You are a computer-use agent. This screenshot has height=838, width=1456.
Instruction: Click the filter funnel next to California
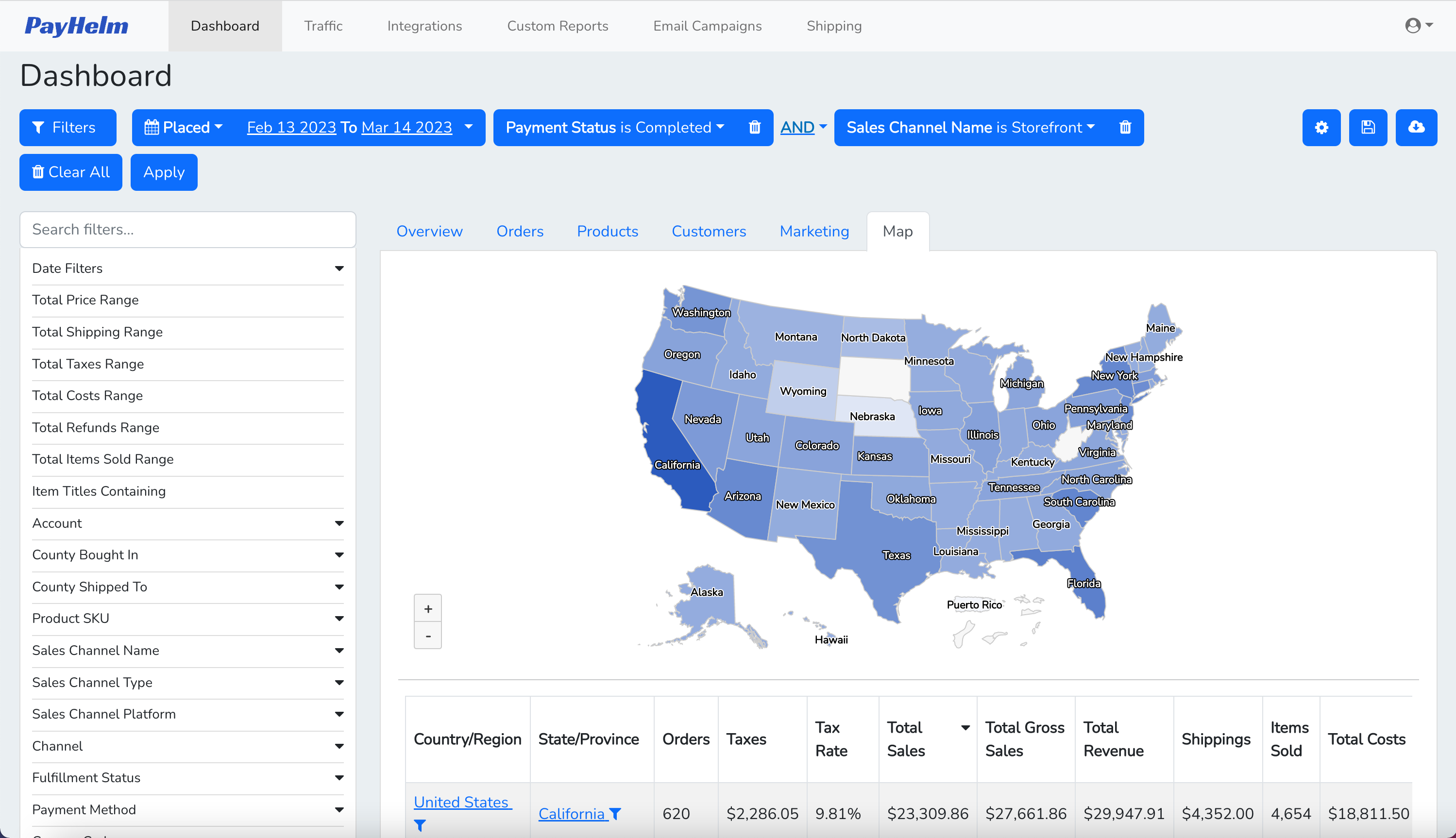615,814
